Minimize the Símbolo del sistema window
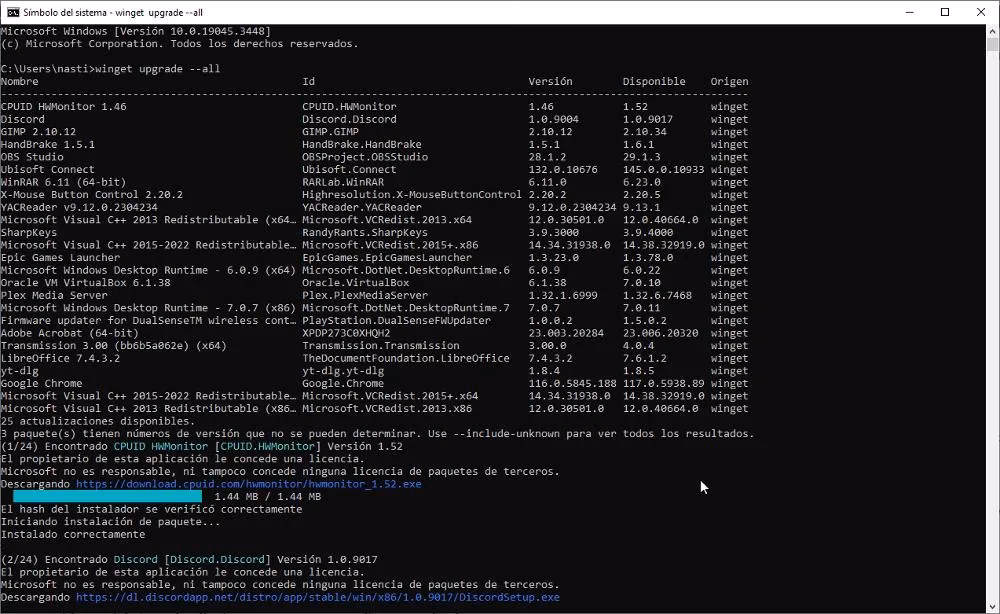Screen dimensions: 1000x614 pyautogui.click(x=898, y=12)
